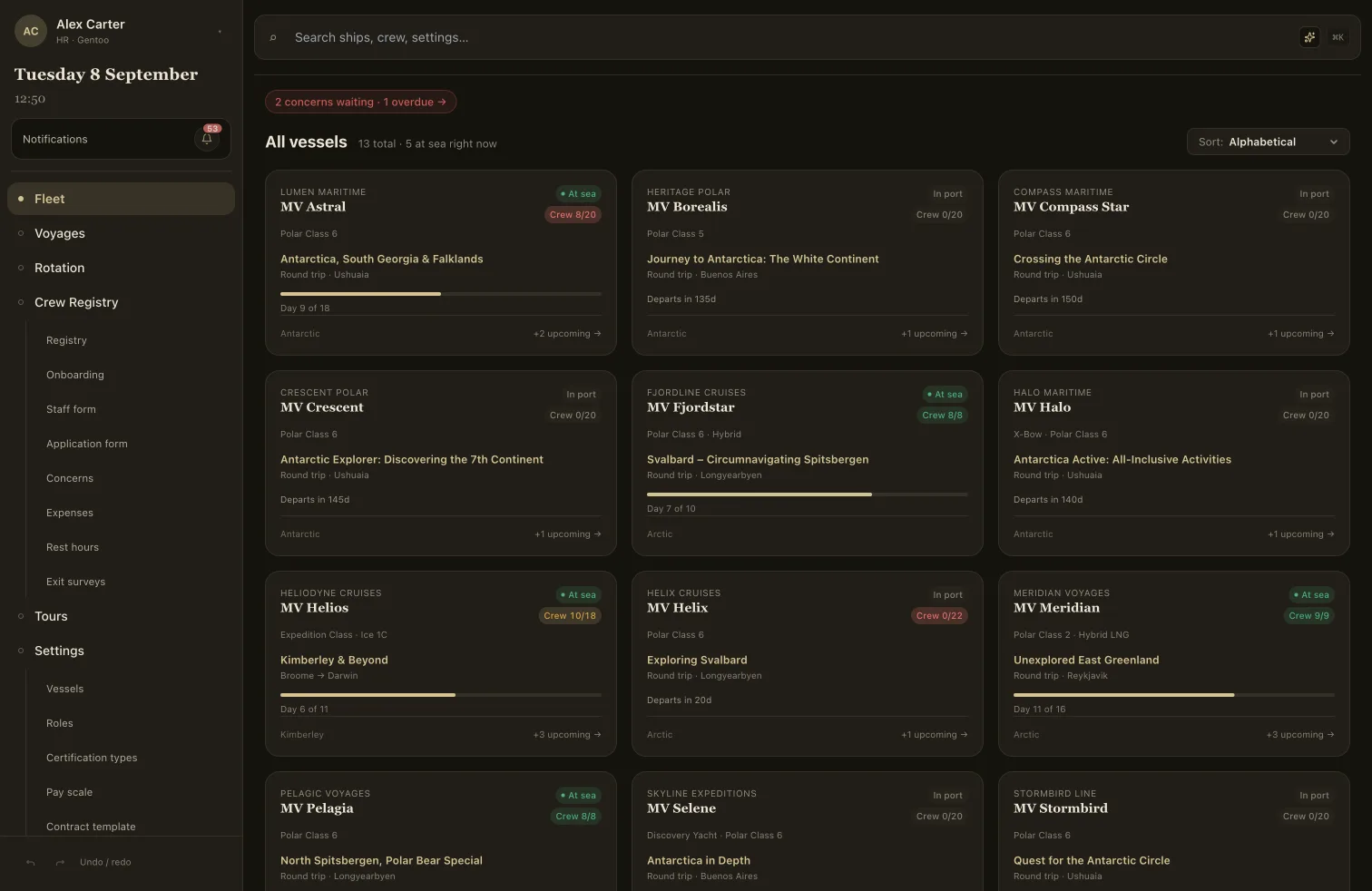
Task: Click the undo arrow icon
Action: pyautogui.click(x=31, y=863)
